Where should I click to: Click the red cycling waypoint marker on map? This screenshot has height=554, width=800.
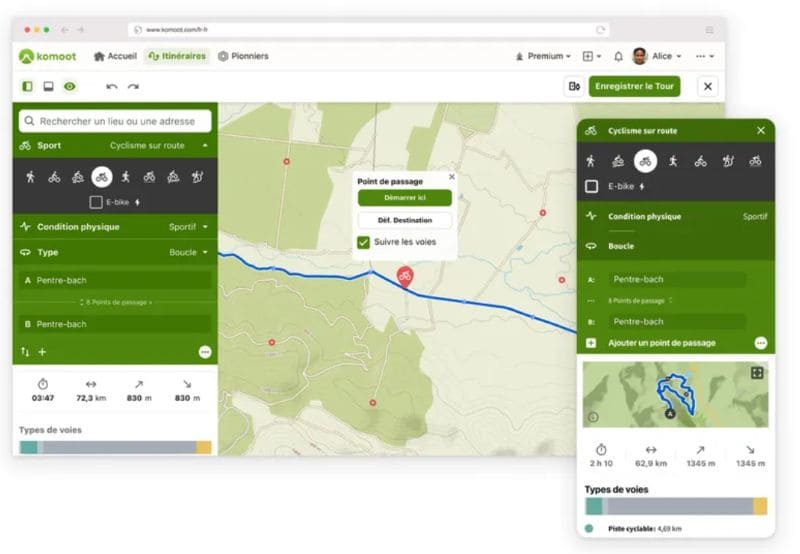click(x=405, y=277)
